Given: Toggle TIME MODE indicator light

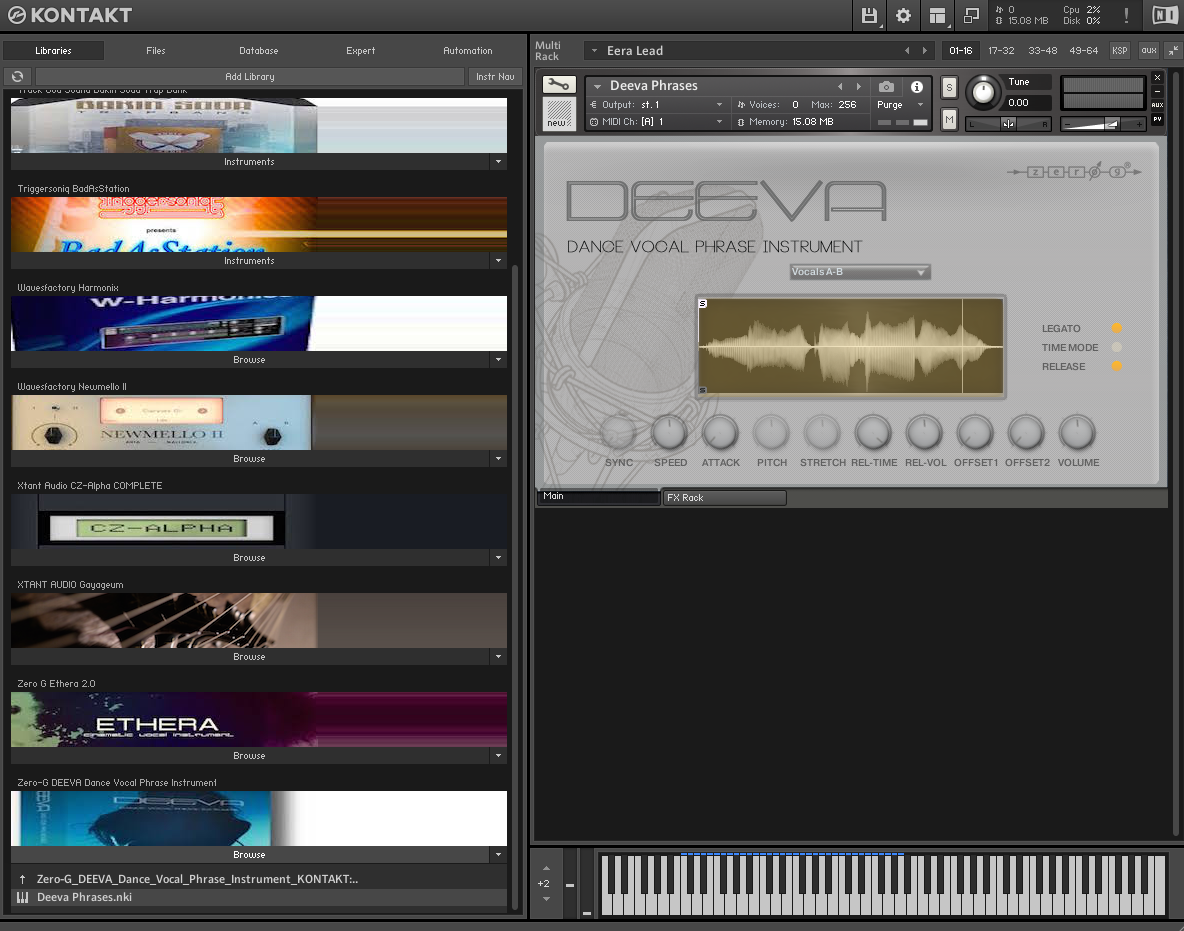Looking at the screenshot, I should (x=1117, y=347).
